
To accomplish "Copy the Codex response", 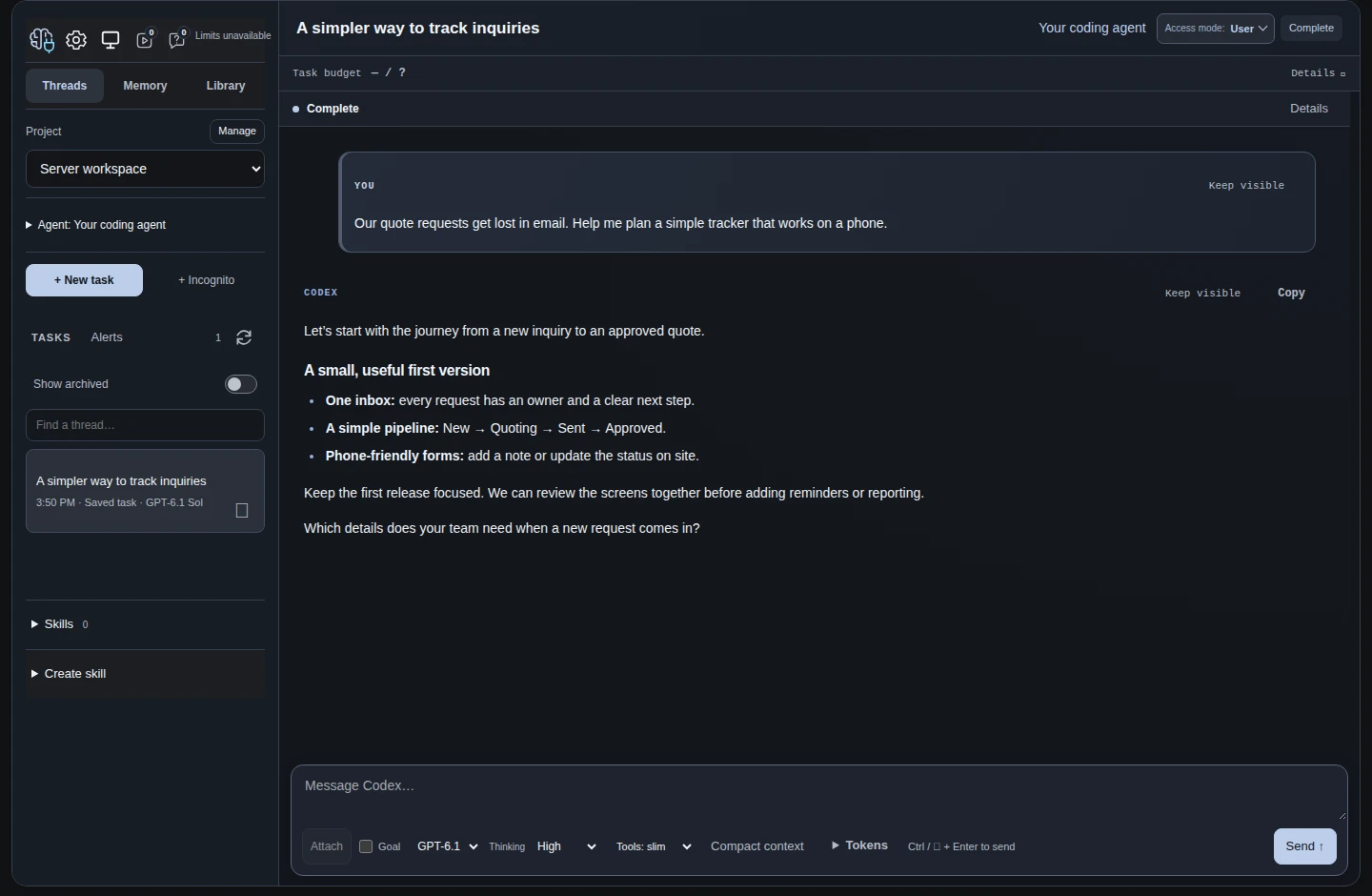I will point(1291,293).
